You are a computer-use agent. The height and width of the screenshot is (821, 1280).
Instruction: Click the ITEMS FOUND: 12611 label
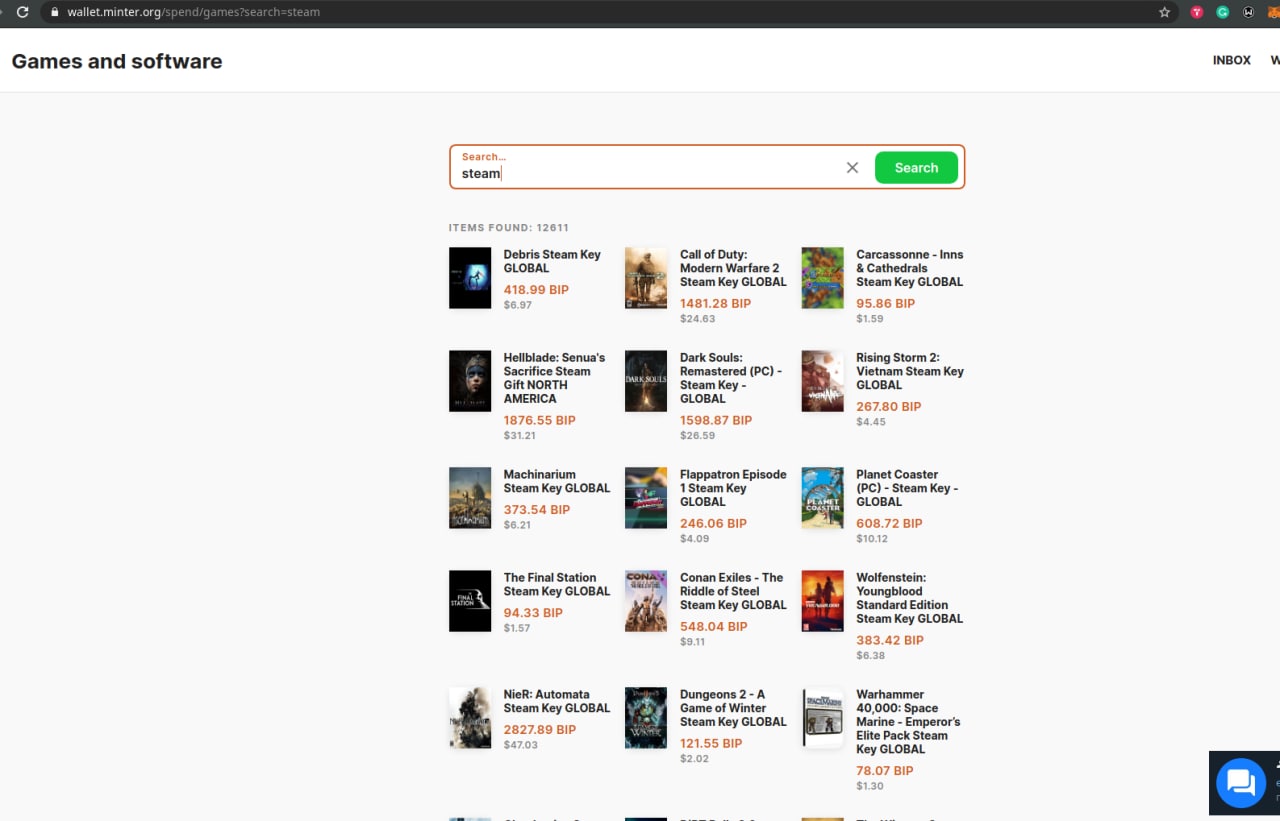click(x=509, y=228)
